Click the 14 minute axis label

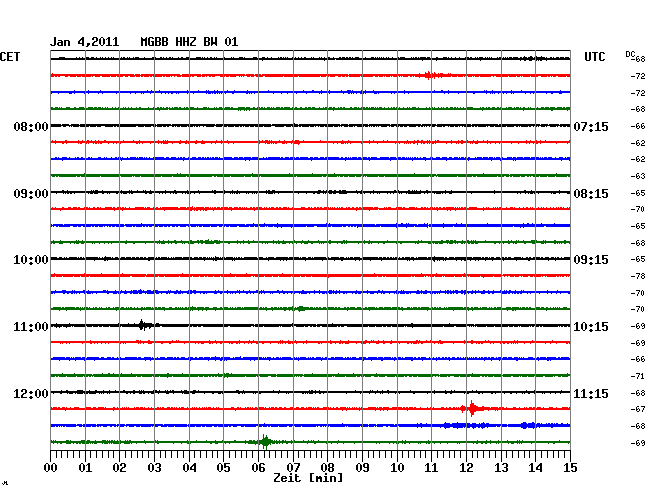[535, 468]
